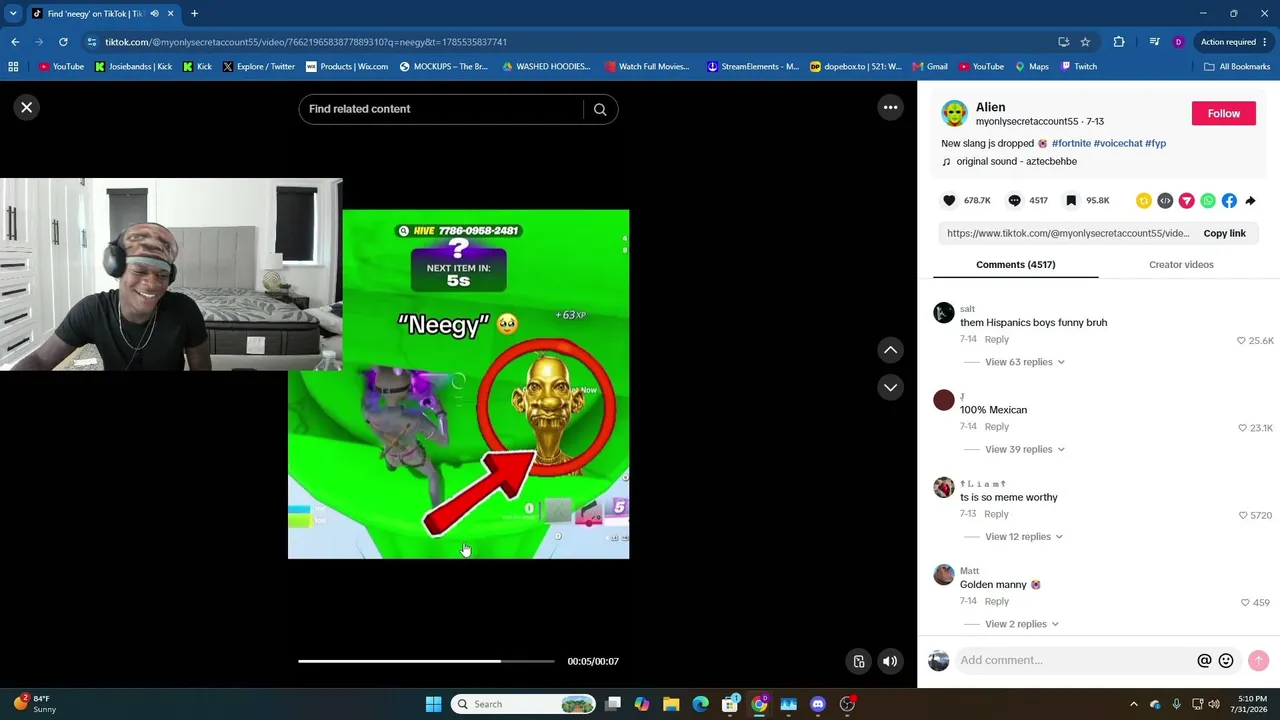Reload the TikTok page
The height and width of the screenshot is (720, 1280).
click(63, 42)
